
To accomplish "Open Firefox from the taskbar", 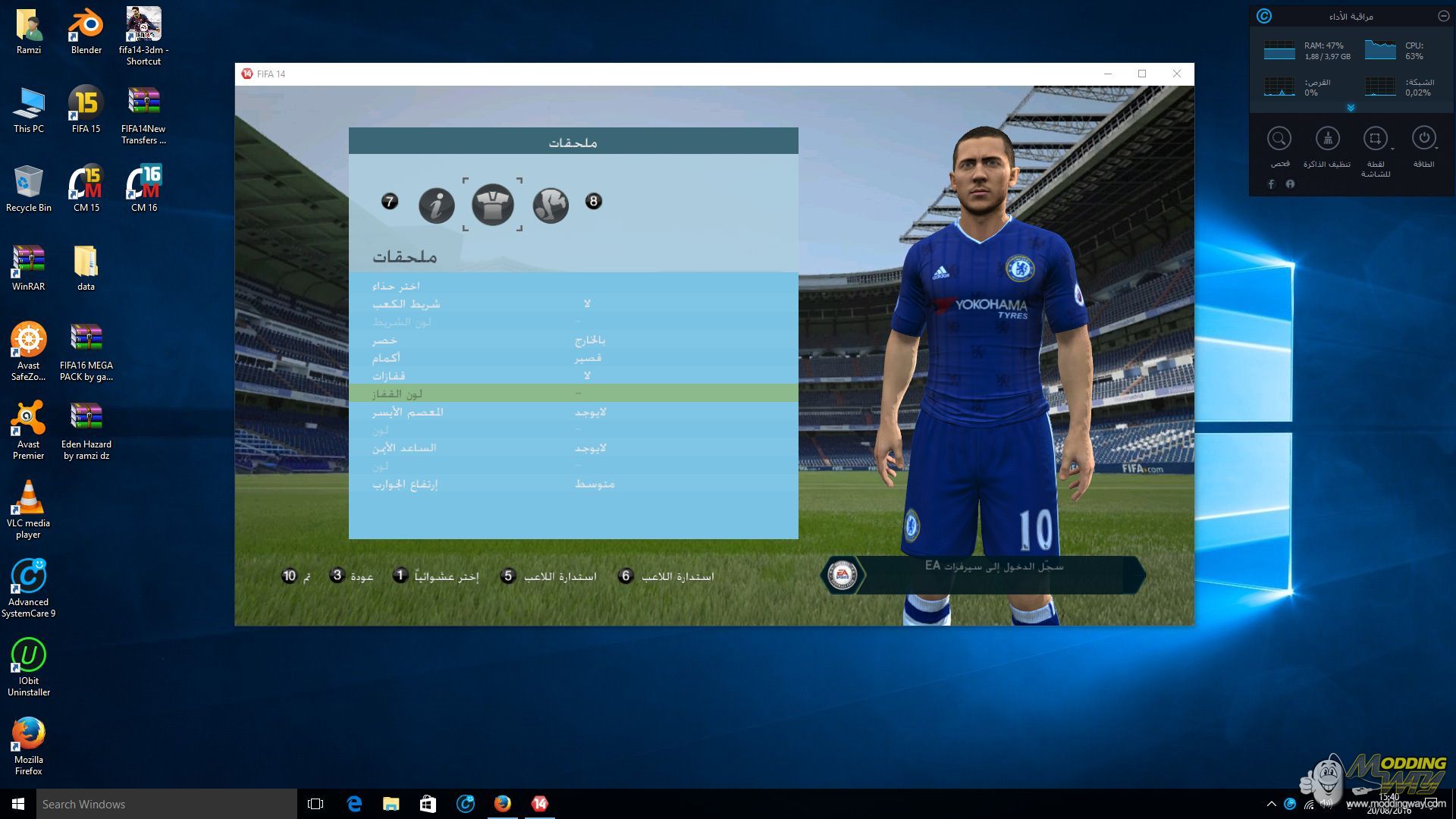I will (502, 804).
